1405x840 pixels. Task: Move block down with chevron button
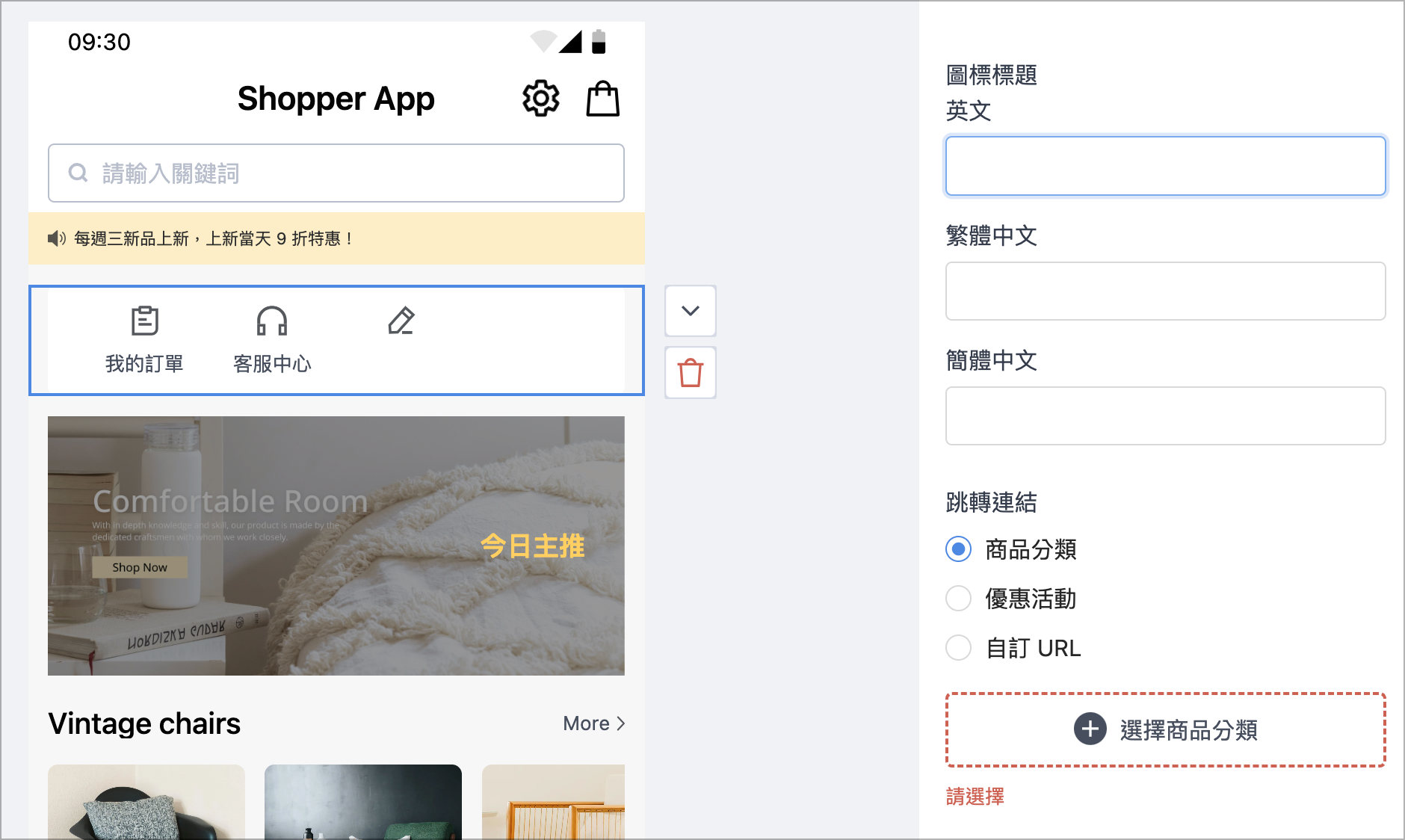point(691,310)
